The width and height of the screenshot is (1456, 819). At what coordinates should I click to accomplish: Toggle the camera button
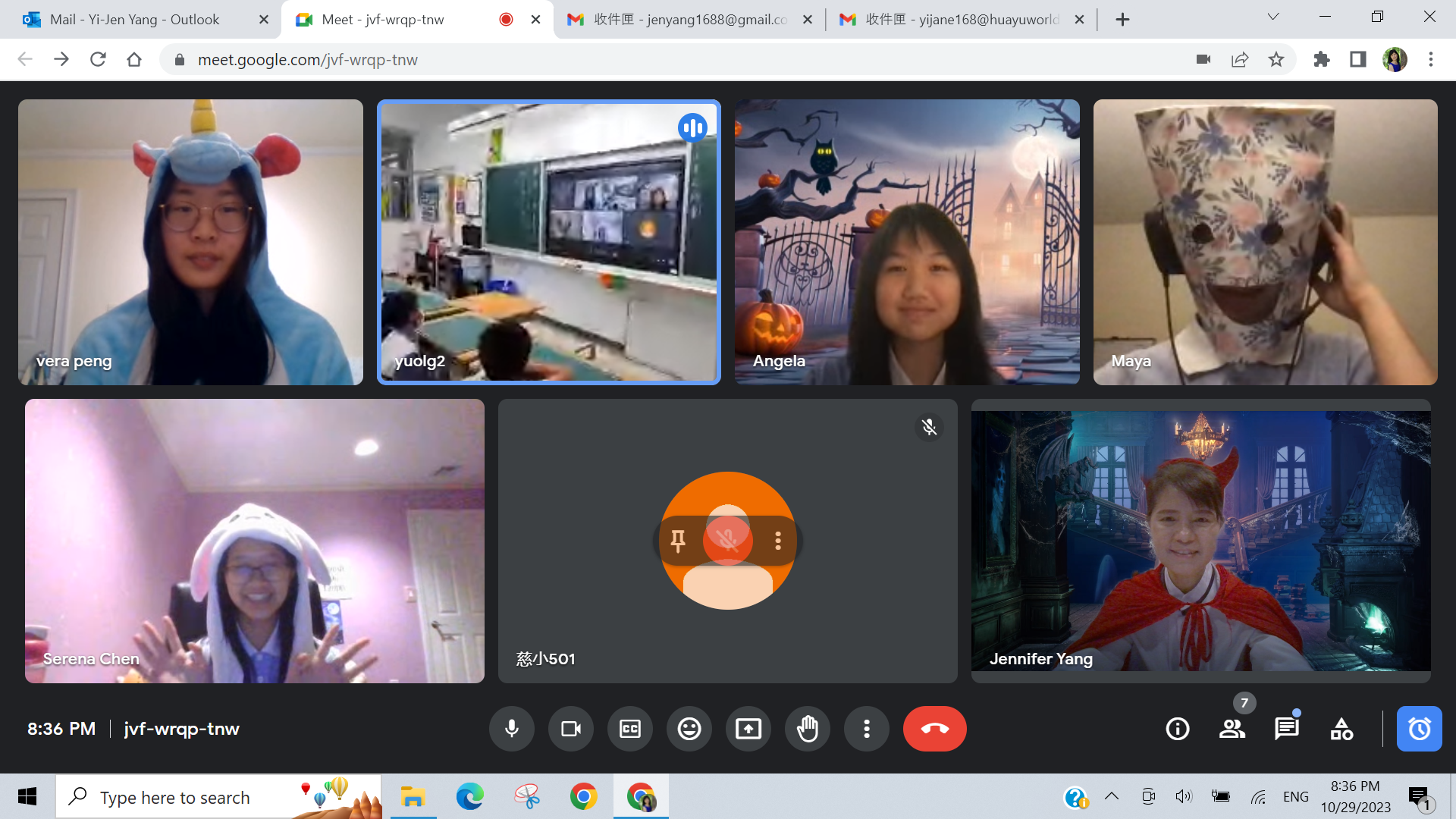pos(571,729)
